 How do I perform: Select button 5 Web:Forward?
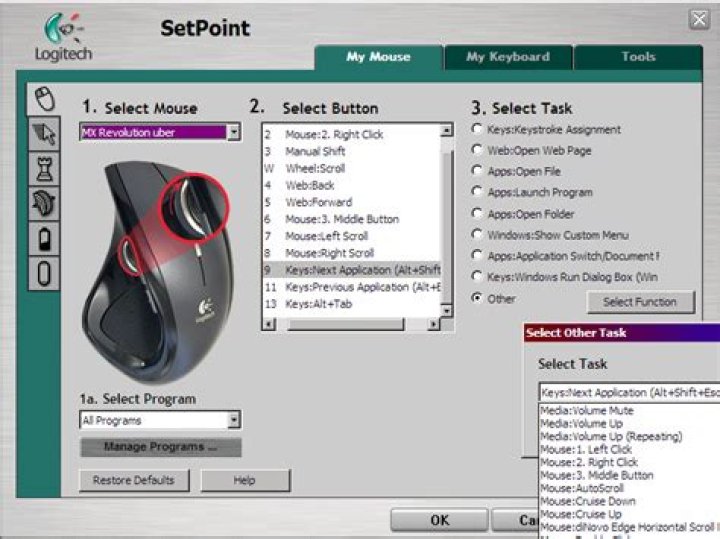point(352,202)
